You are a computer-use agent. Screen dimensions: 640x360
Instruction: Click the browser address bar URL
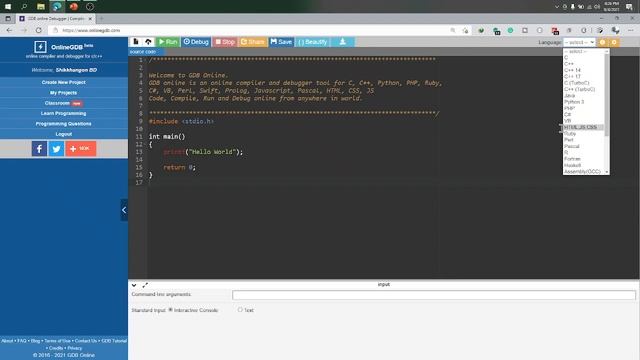91,30
